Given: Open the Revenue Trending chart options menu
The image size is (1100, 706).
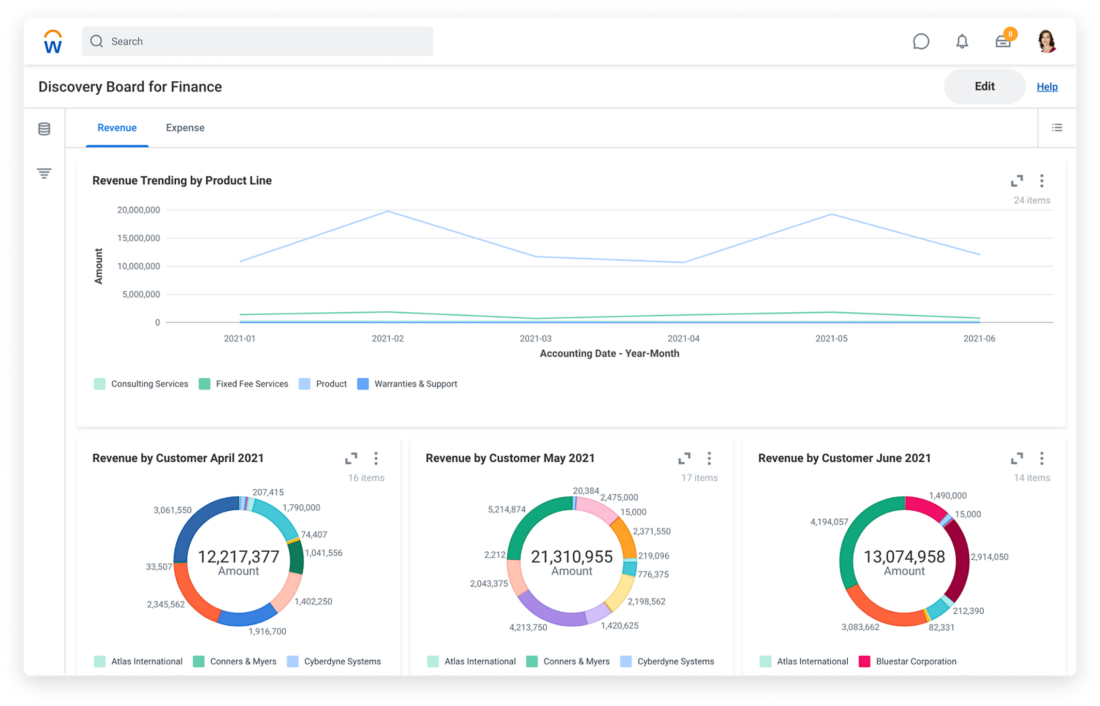Looking at the screenshot, I should point(1042,180).
